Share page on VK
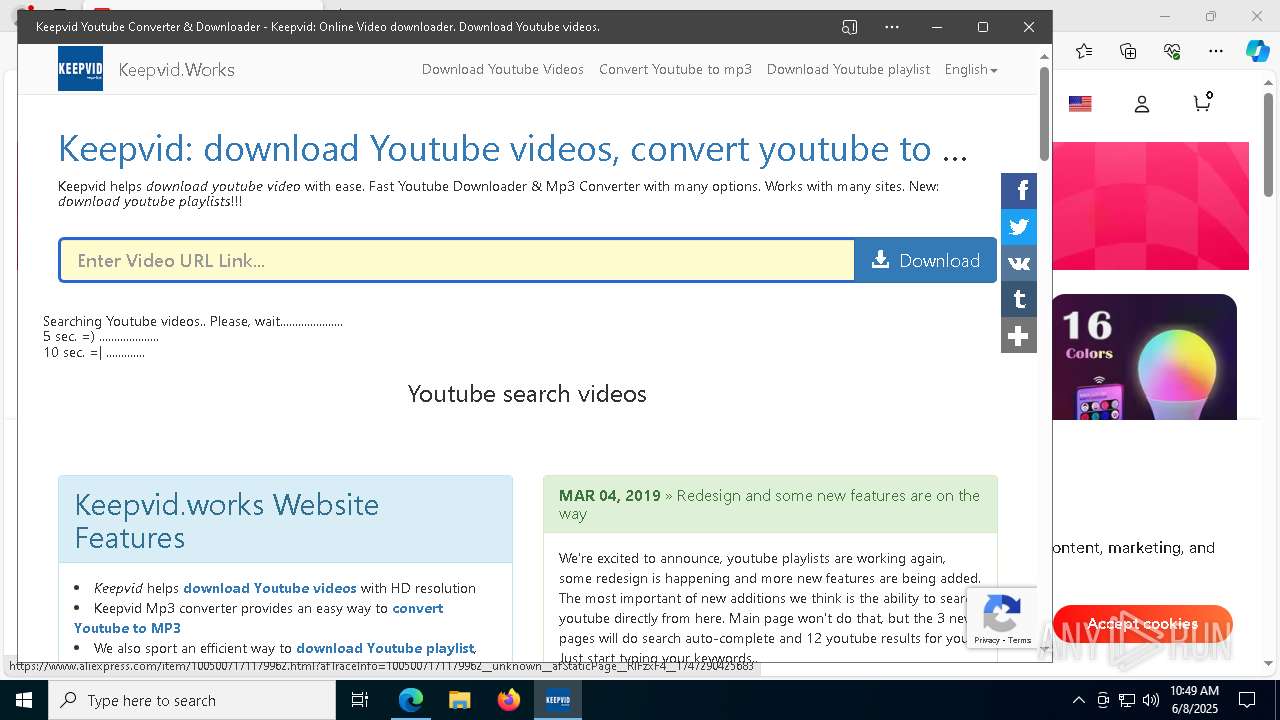This screenshot has height=720, width=1280. coord(1019,263)
